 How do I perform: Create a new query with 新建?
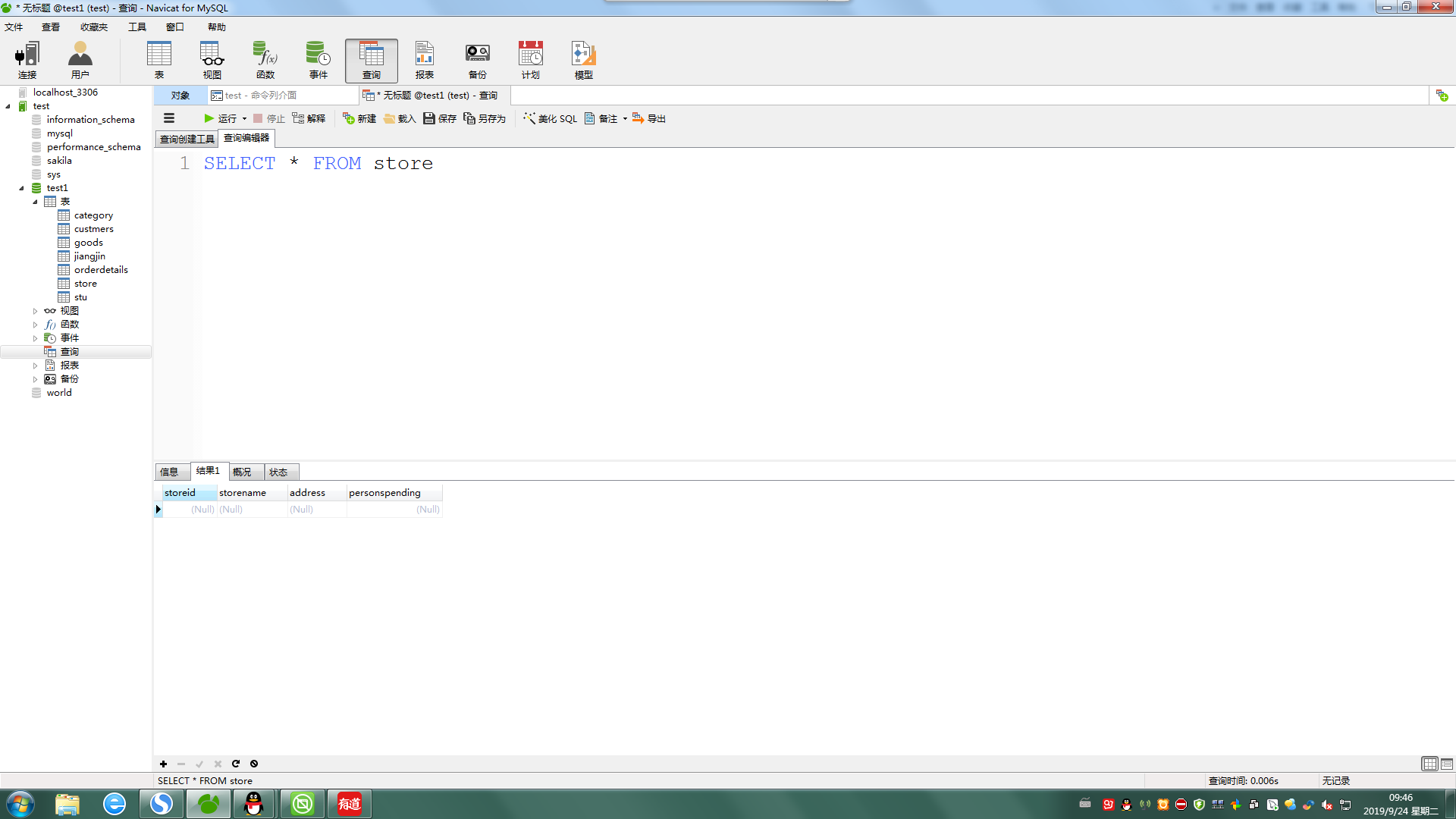click(359, 118)
